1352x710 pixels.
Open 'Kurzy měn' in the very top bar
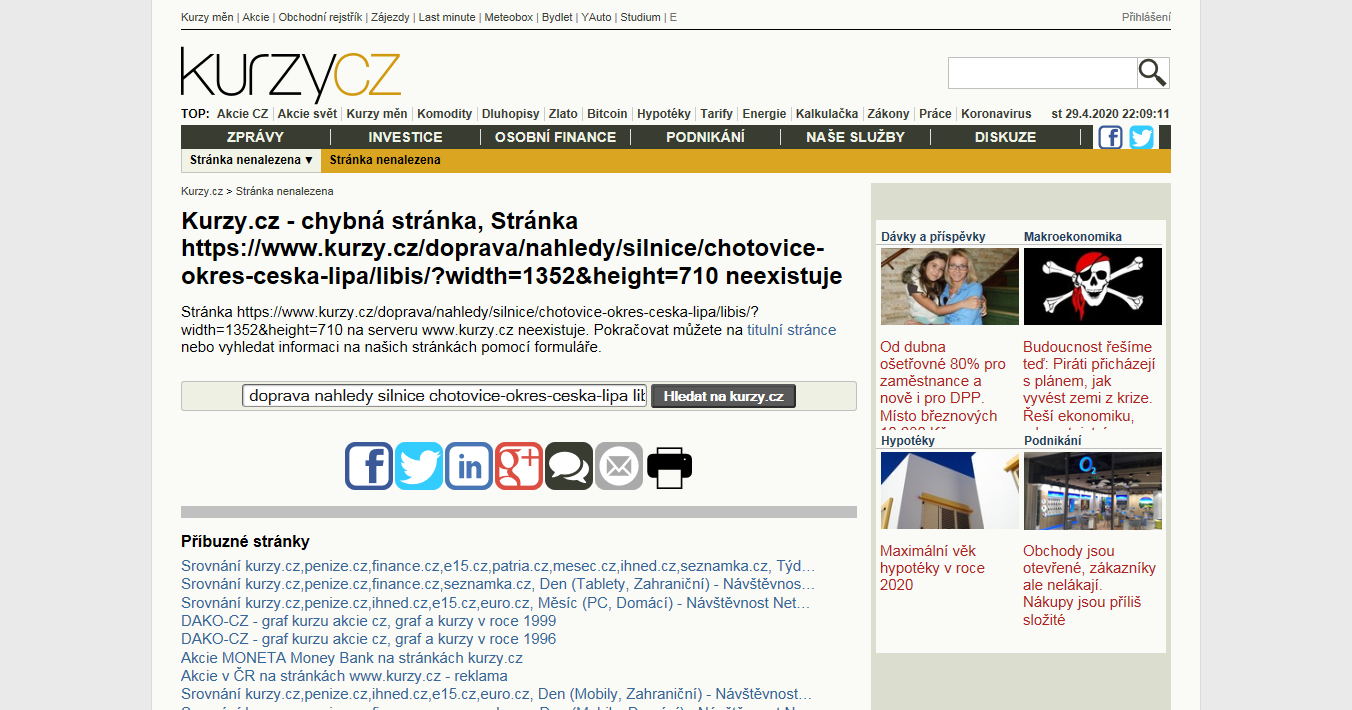(x=208, y=17)
